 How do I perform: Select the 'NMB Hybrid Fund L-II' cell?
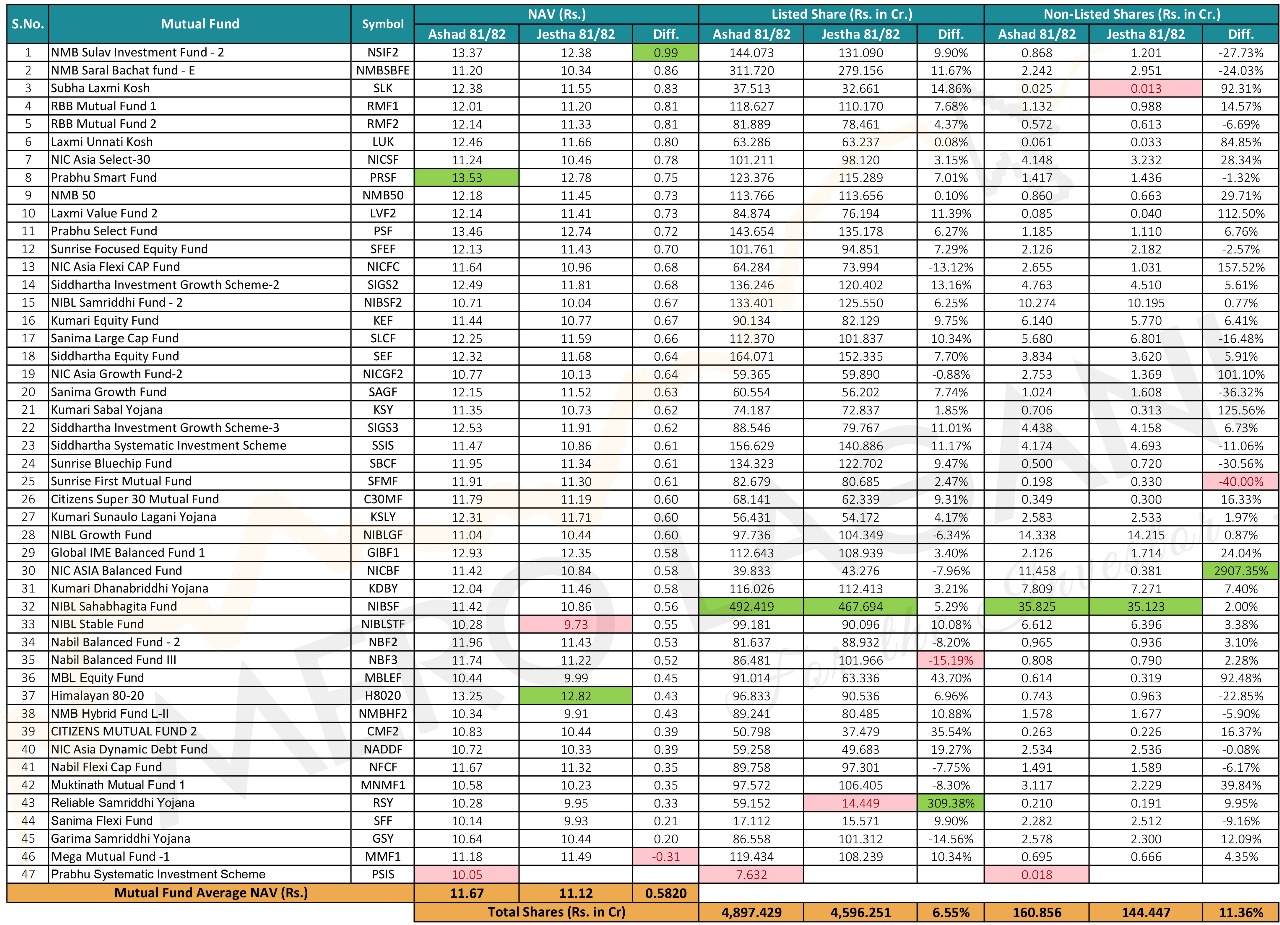click(200, 714)
